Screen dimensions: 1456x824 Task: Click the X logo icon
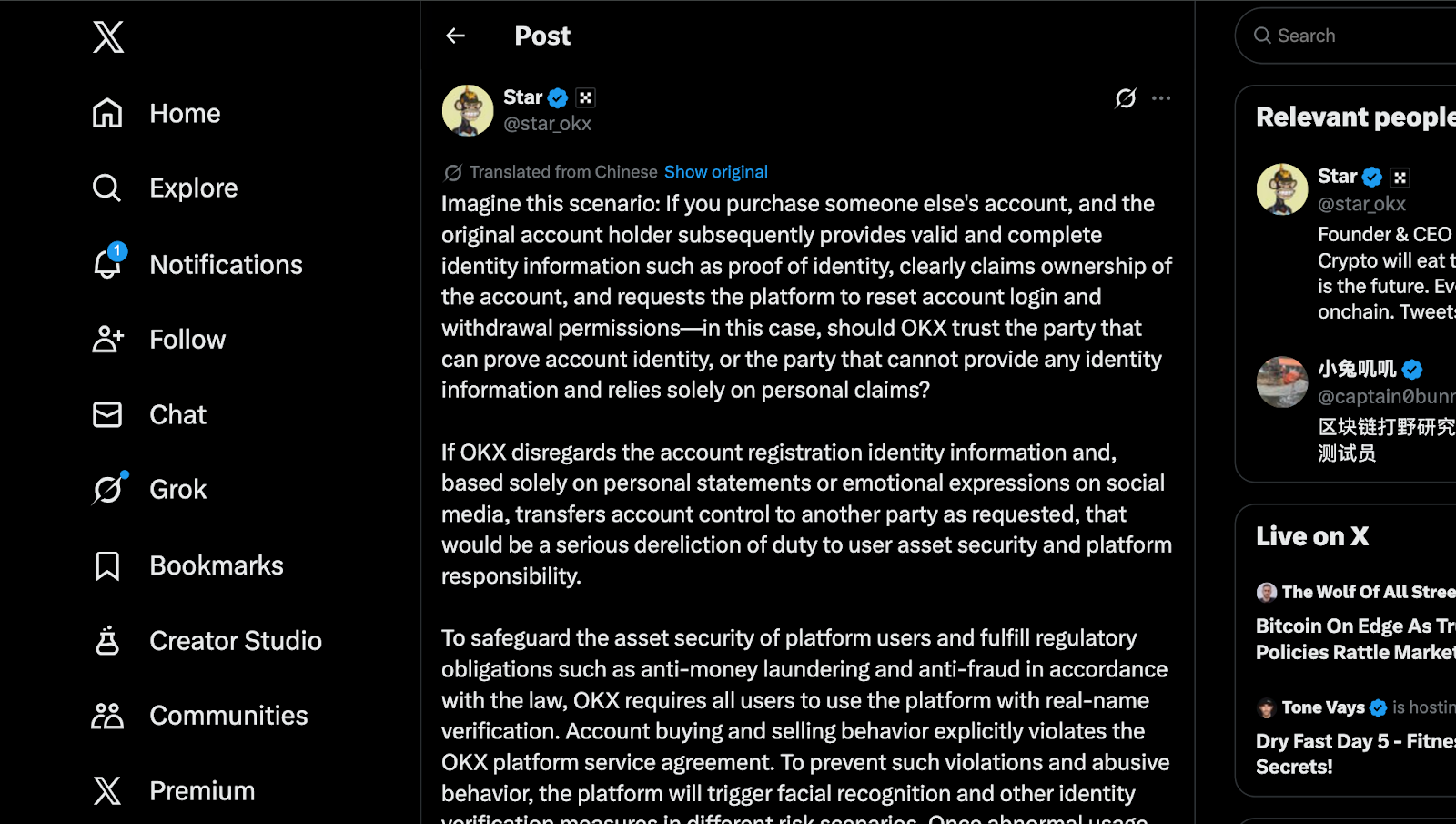pyautogui.click(x=108, y=37)
